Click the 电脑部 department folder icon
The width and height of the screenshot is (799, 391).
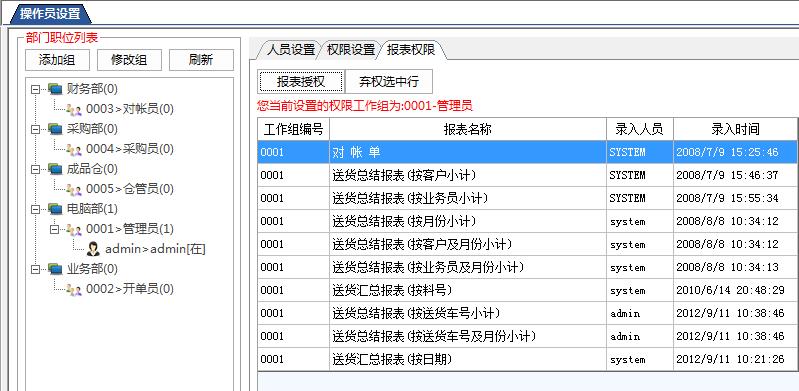coord(55,209)
